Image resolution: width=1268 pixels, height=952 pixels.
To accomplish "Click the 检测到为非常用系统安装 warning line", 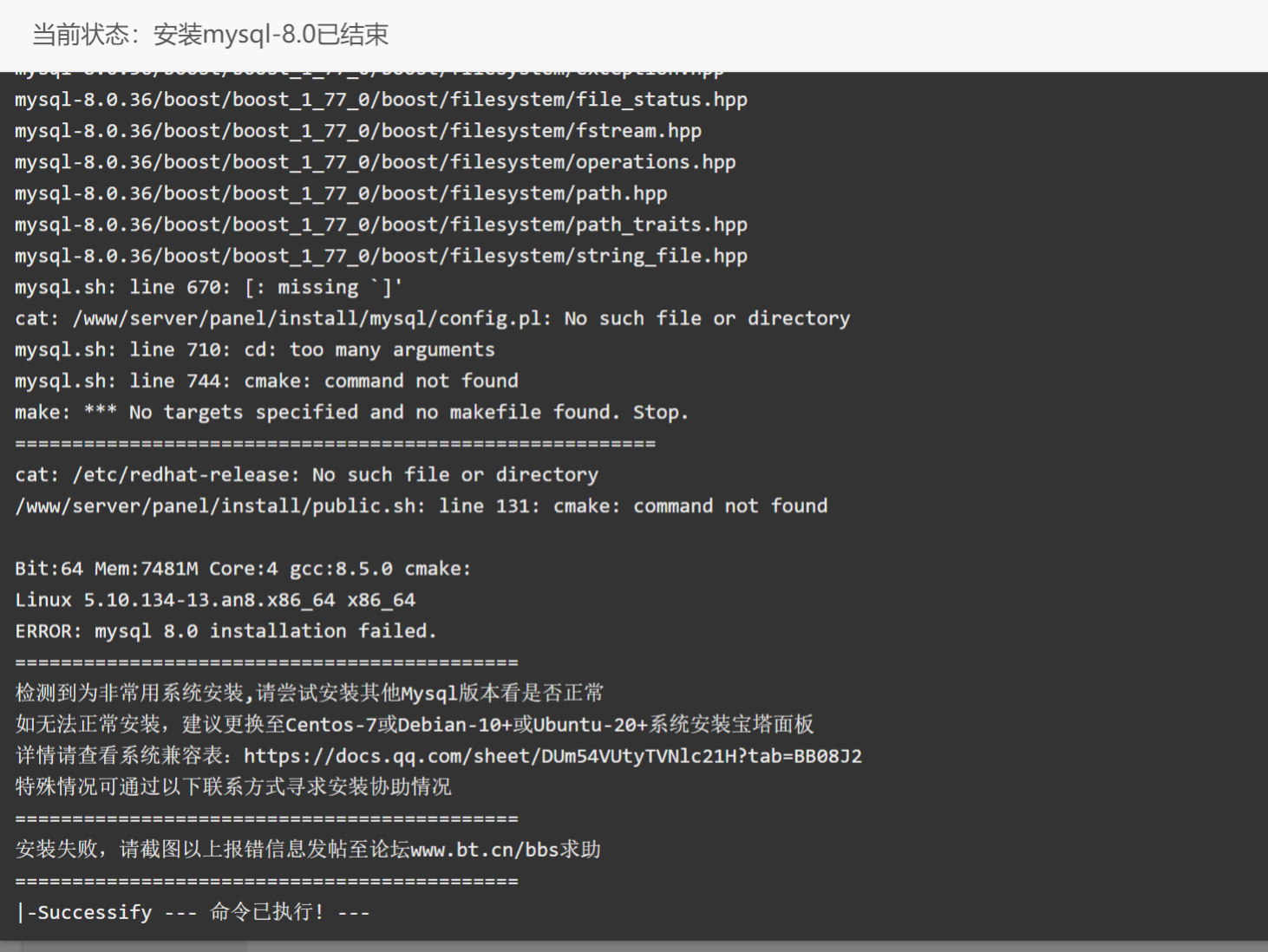I will point(309,693).
